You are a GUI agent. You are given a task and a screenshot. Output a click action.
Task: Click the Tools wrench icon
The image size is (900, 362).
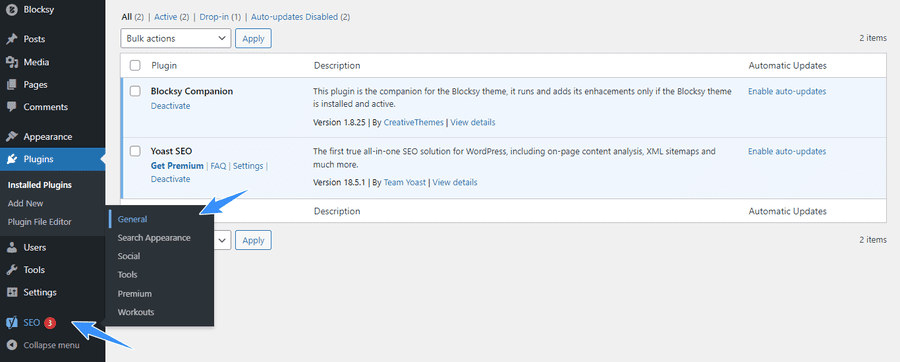pos(11,270)
